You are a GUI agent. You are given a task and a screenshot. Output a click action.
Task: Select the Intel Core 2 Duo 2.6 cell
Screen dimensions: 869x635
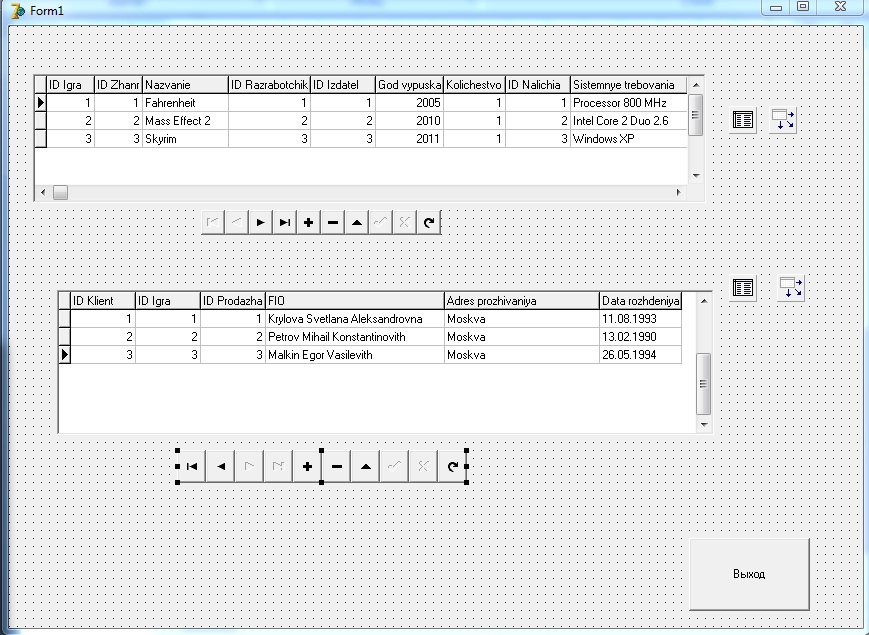pyautogui.click(x=628, y=121)
